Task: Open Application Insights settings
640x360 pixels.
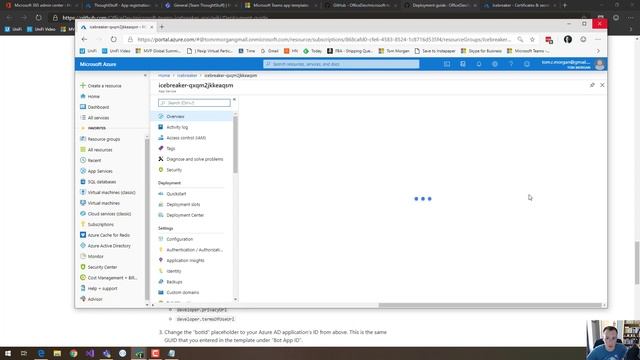Action: click(181, 260)
